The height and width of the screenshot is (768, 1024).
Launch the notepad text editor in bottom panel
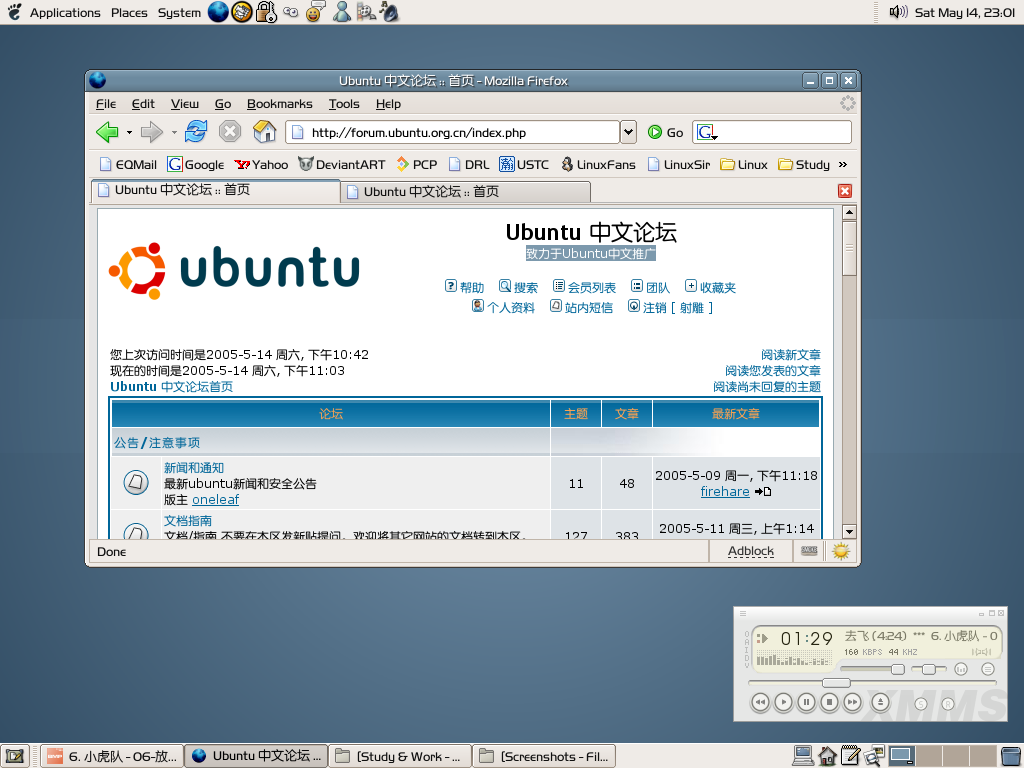tap(850, 756)
